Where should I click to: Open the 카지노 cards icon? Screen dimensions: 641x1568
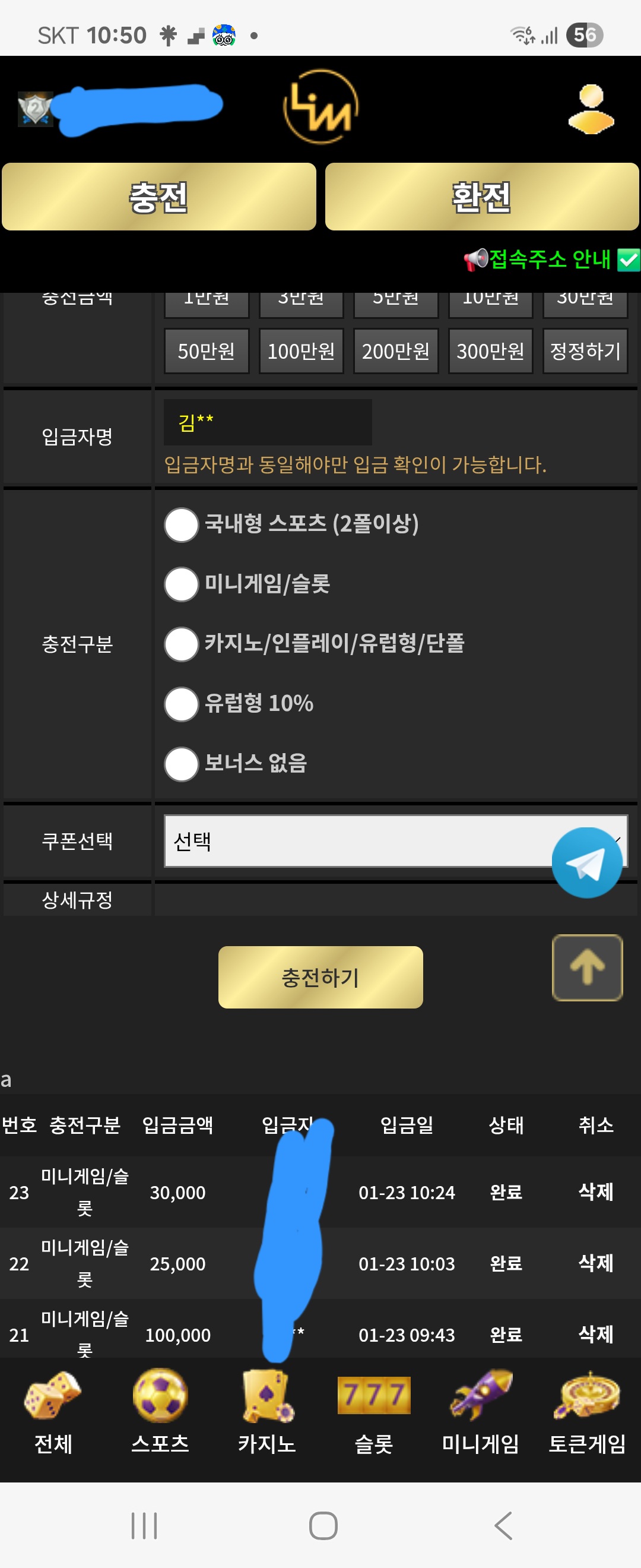coord(268,1396)
